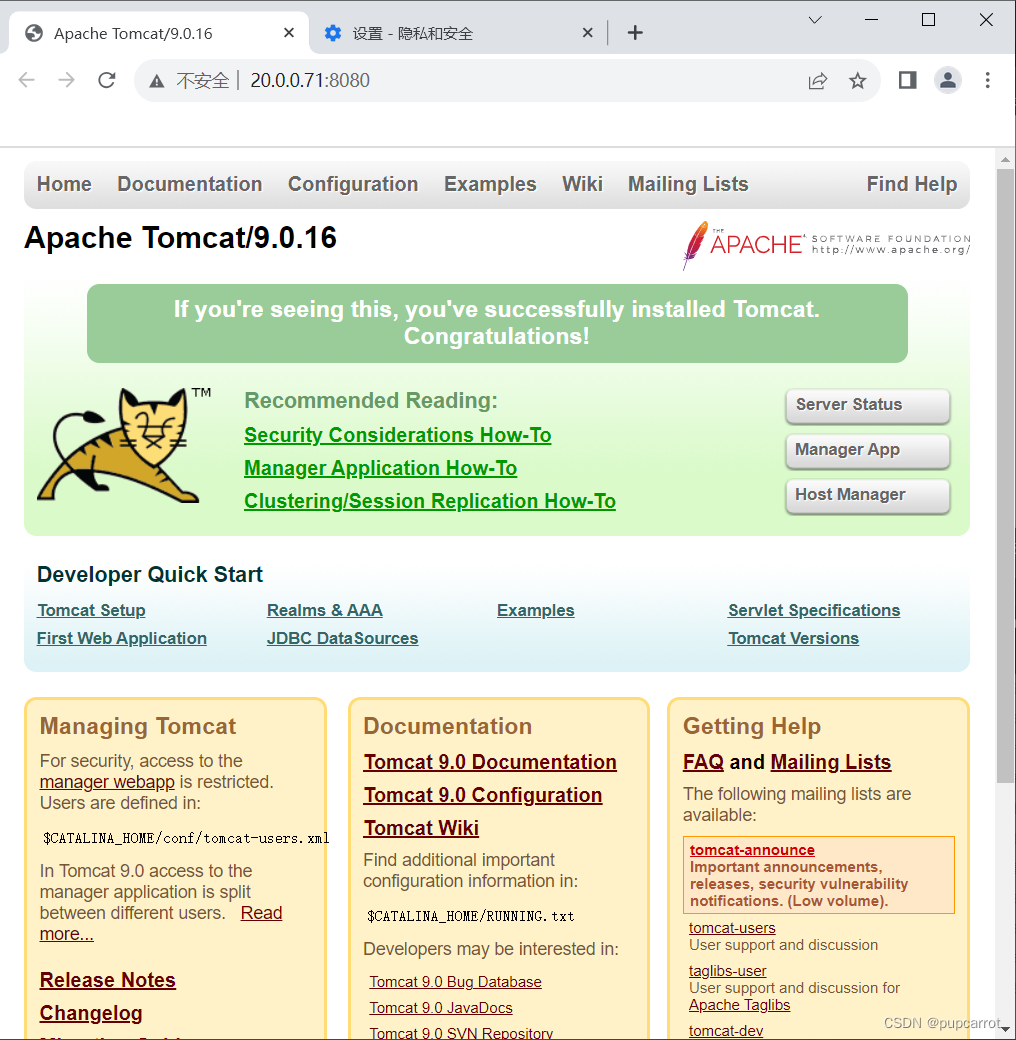Open Security Considerations How-To link
1016x1040 pixels.
397,435
